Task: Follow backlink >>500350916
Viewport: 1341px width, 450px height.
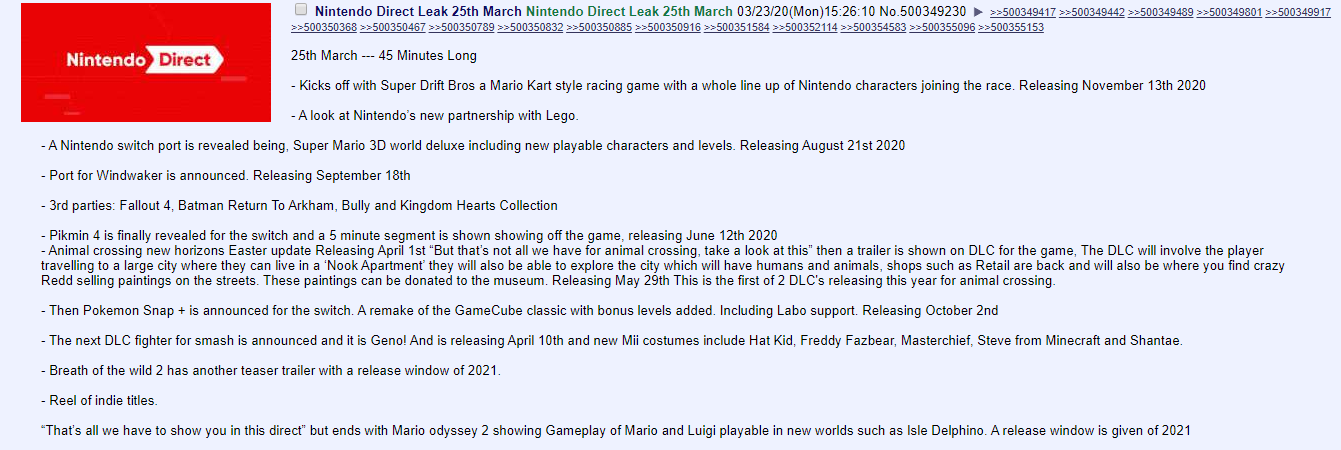Action: pos(668,27)
